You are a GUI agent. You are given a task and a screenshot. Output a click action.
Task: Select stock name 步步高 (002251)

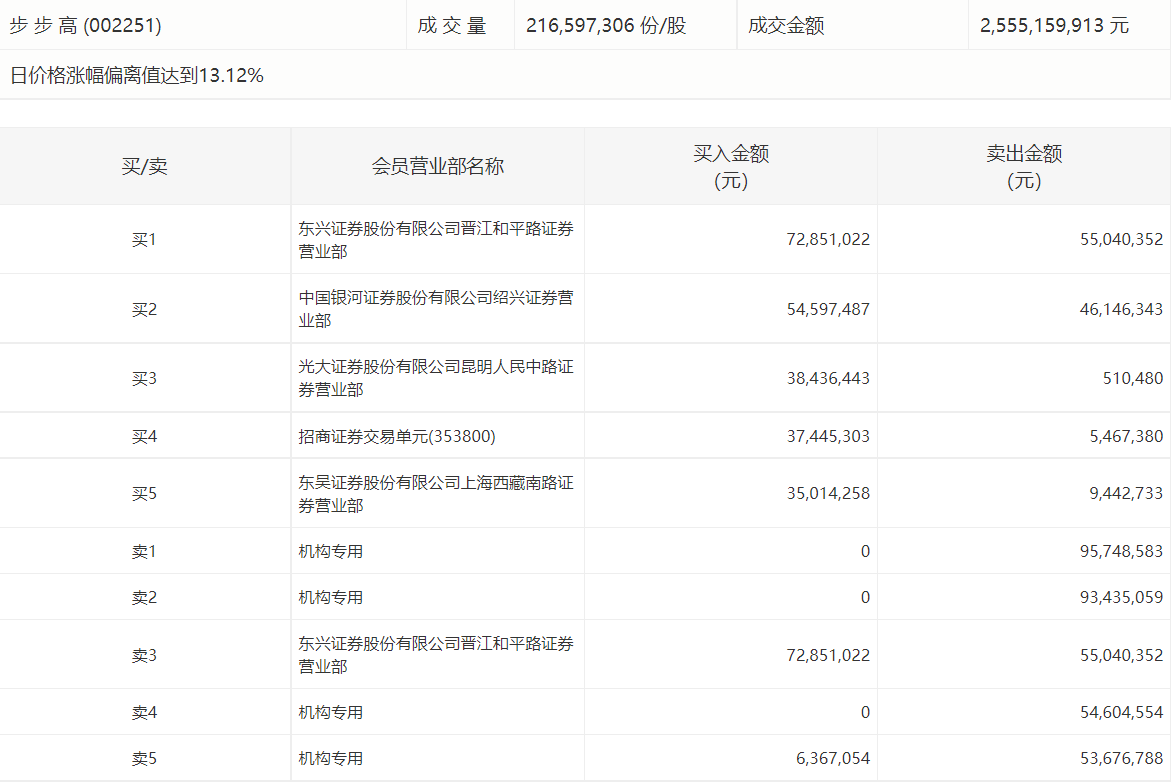pos(85,25)
